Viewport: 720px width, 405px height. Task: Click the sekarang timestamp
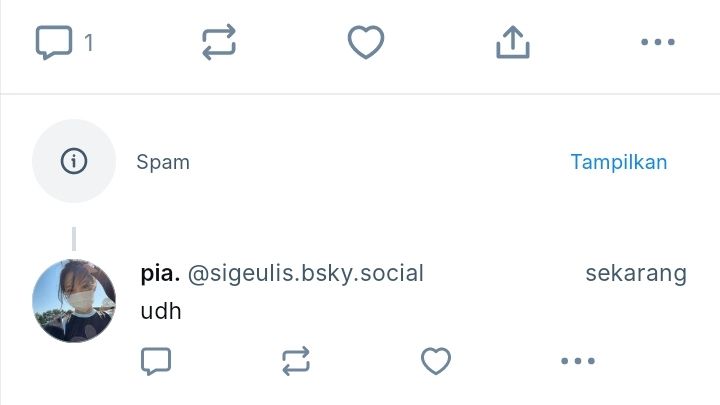636,274
